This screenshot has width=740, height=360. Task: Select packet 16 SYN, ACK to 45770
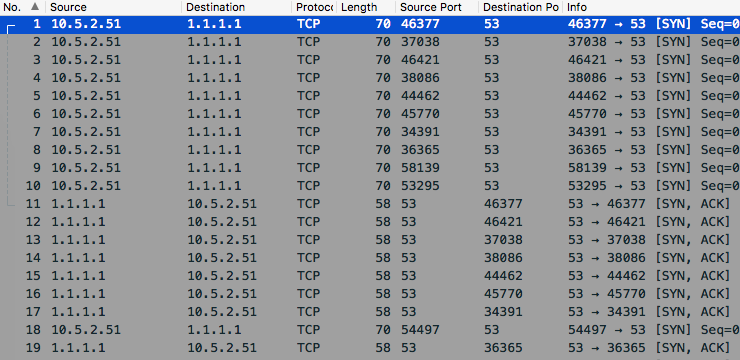pos(370,293)
